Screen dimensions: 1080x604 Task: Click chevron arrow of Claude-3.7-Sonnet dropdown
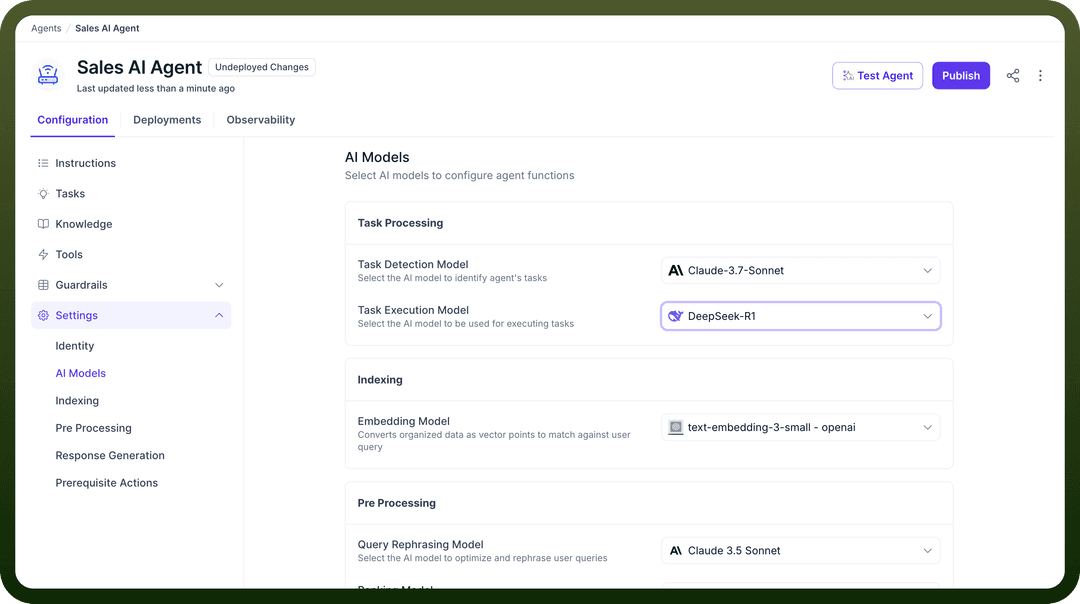[x=927, y=271]
